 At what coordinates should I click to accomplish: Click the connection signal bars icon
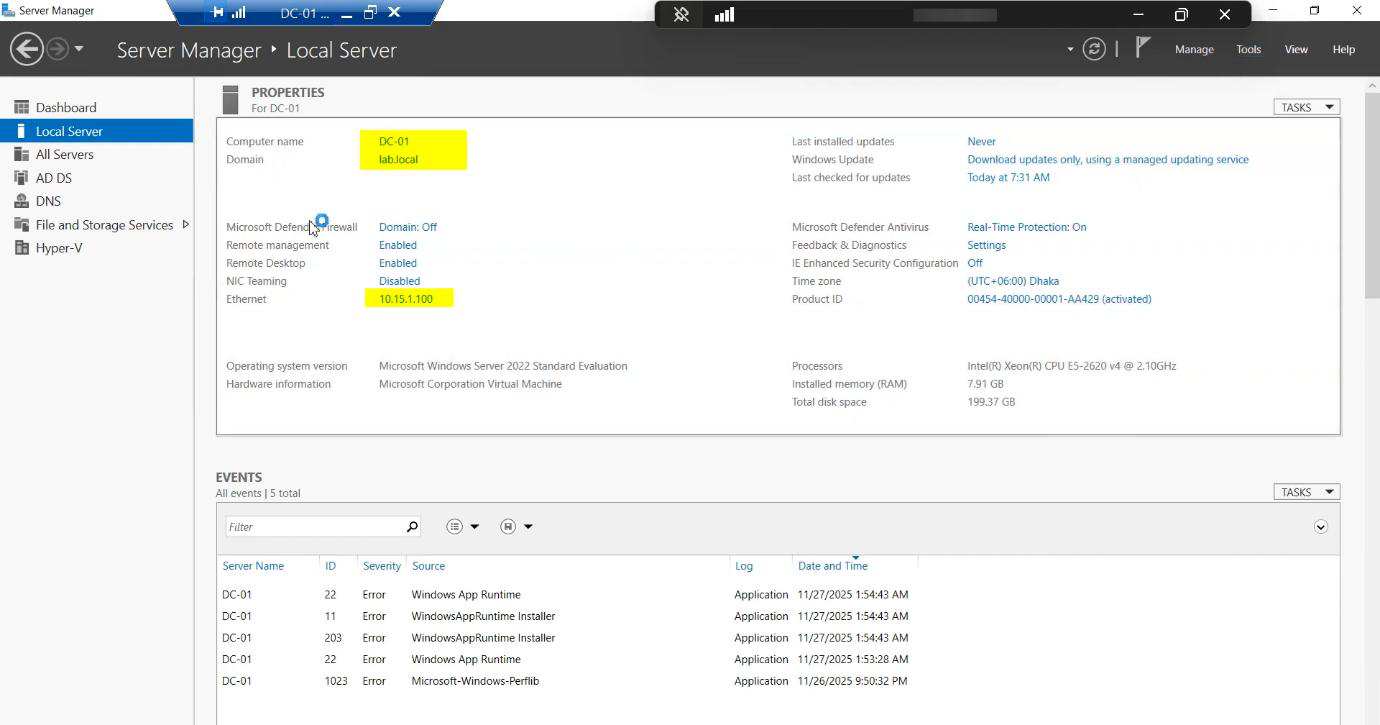coord(725,15)
